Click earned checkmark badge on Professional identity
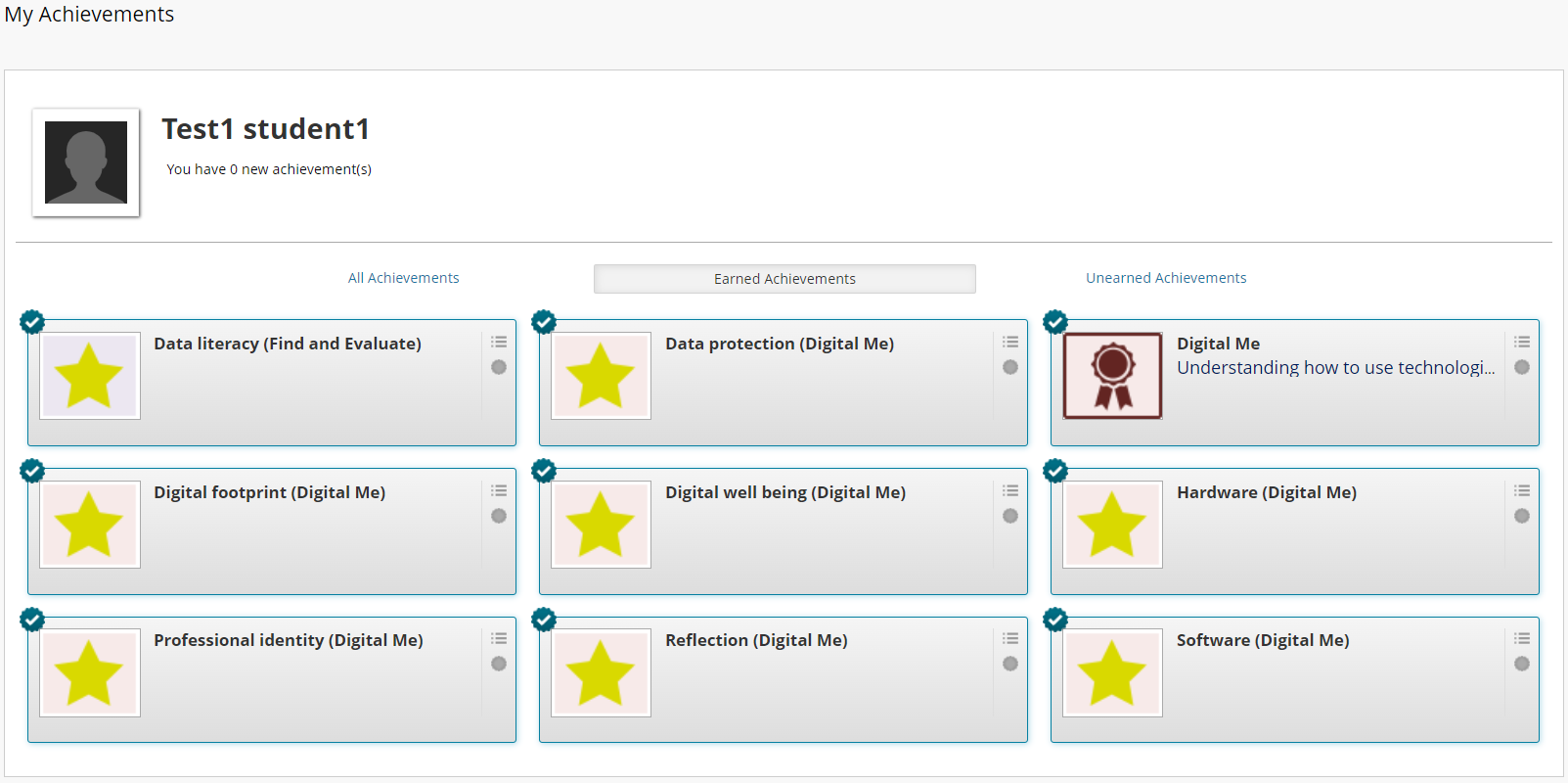The image size is (1568, 783). (x=32, y=620)
